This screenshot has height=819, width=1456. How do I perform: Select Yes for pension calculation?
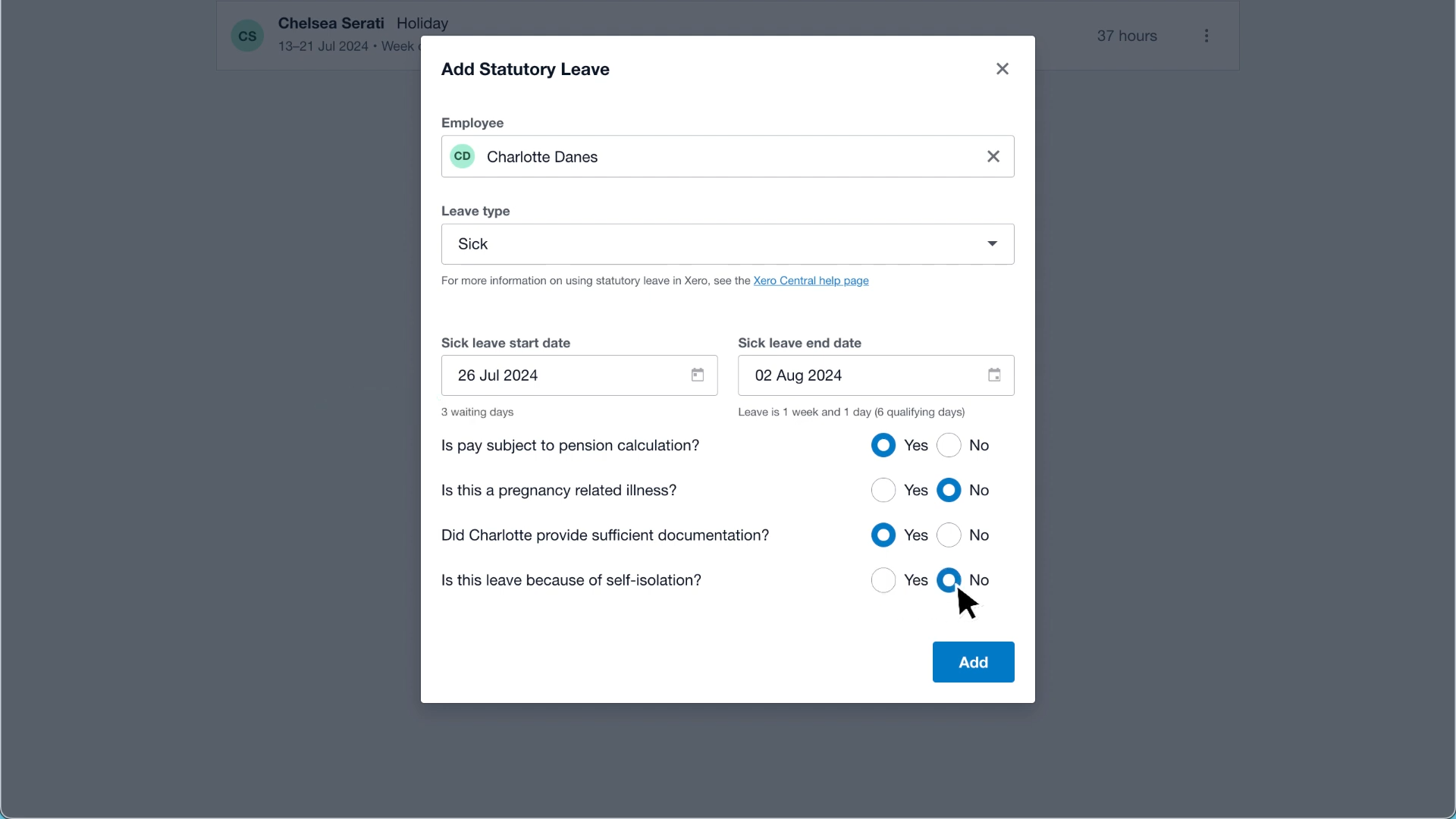coord(883,445)
